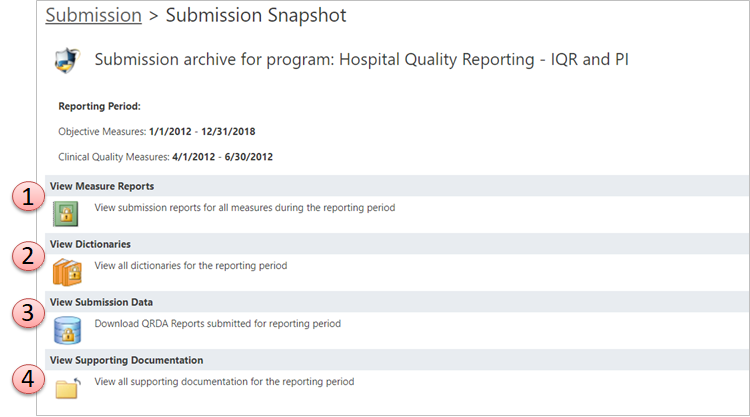Click the Objective Measures date range text
Viewport: 750px width, 417px height.
(202, 132)
